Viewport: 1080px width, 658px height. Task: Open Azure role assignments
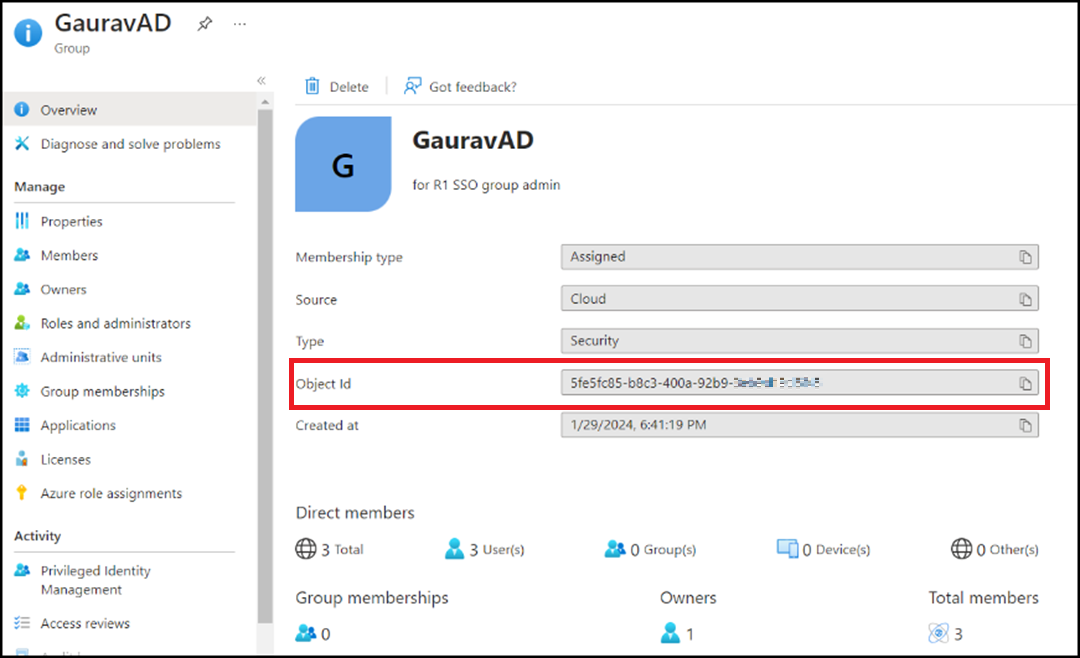tap(111, 493)
